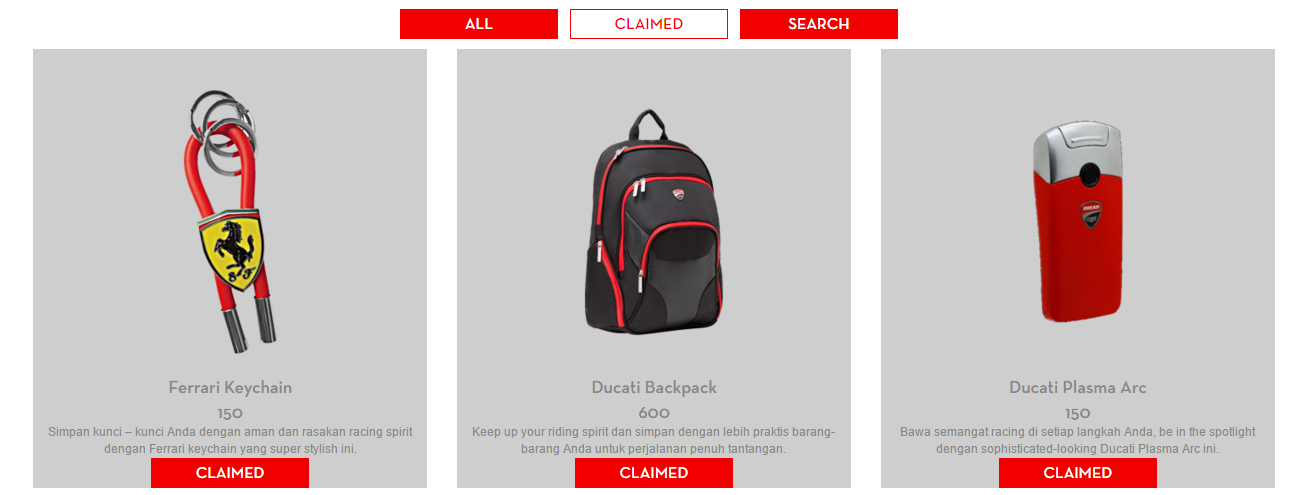Open the SEARCH tab
Image resolution: width=1294 pixels, height=495 pixels.
click(819, 24)
